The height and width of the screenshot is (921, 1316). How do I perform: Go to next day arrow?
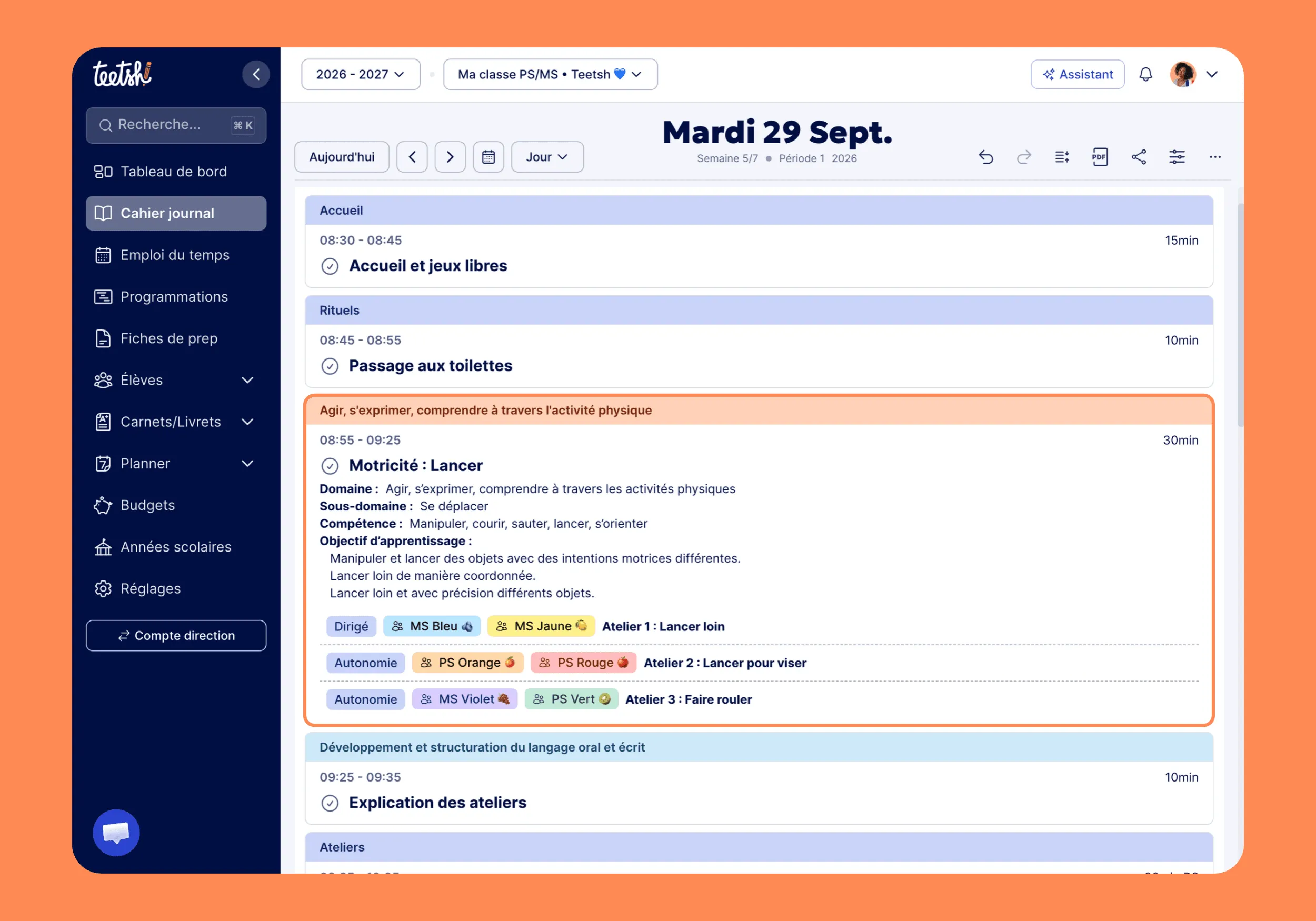[450, 157]
